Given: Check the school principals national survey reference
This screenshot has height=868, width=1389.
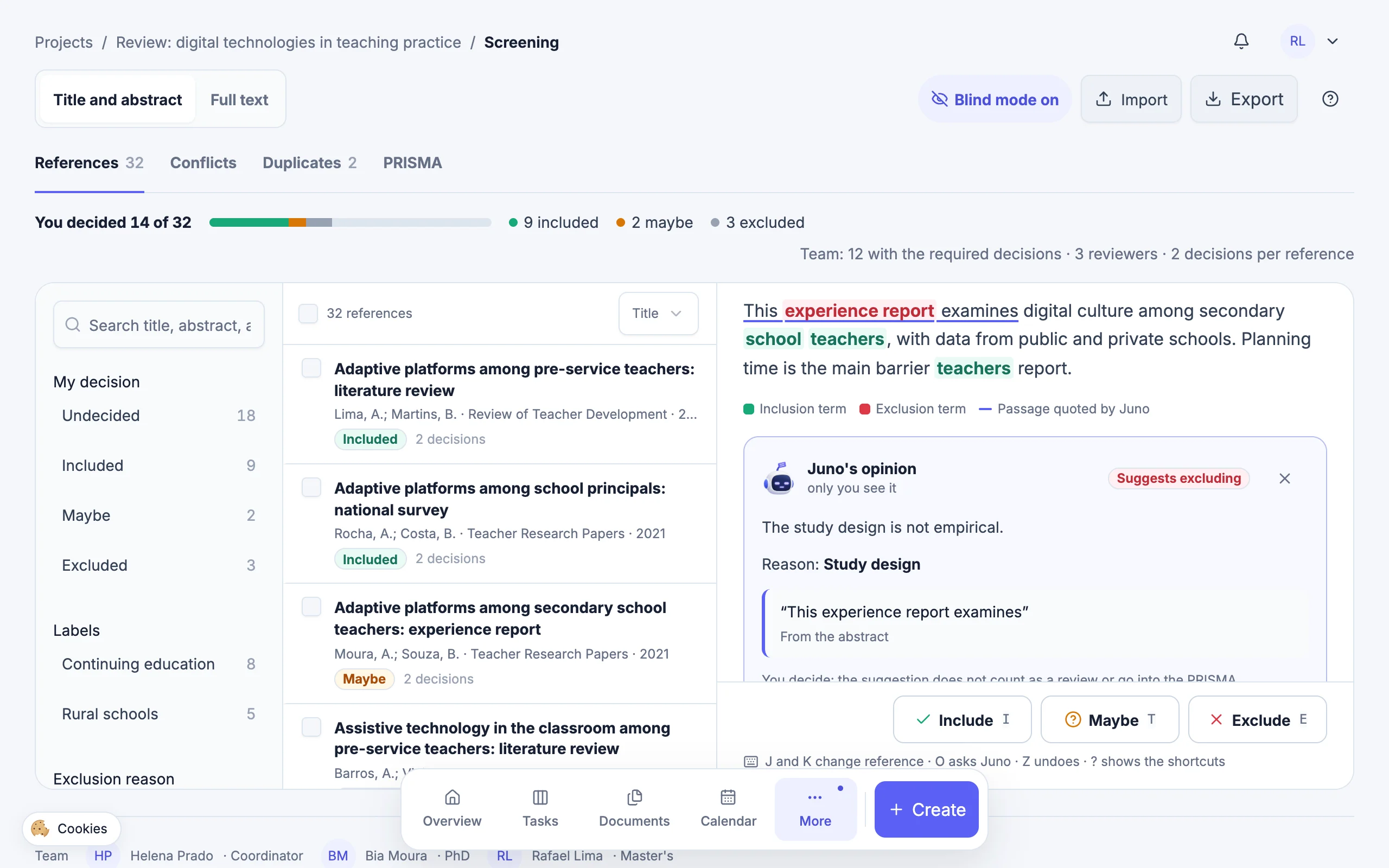Looking at the screenshot, I should 311,487.
